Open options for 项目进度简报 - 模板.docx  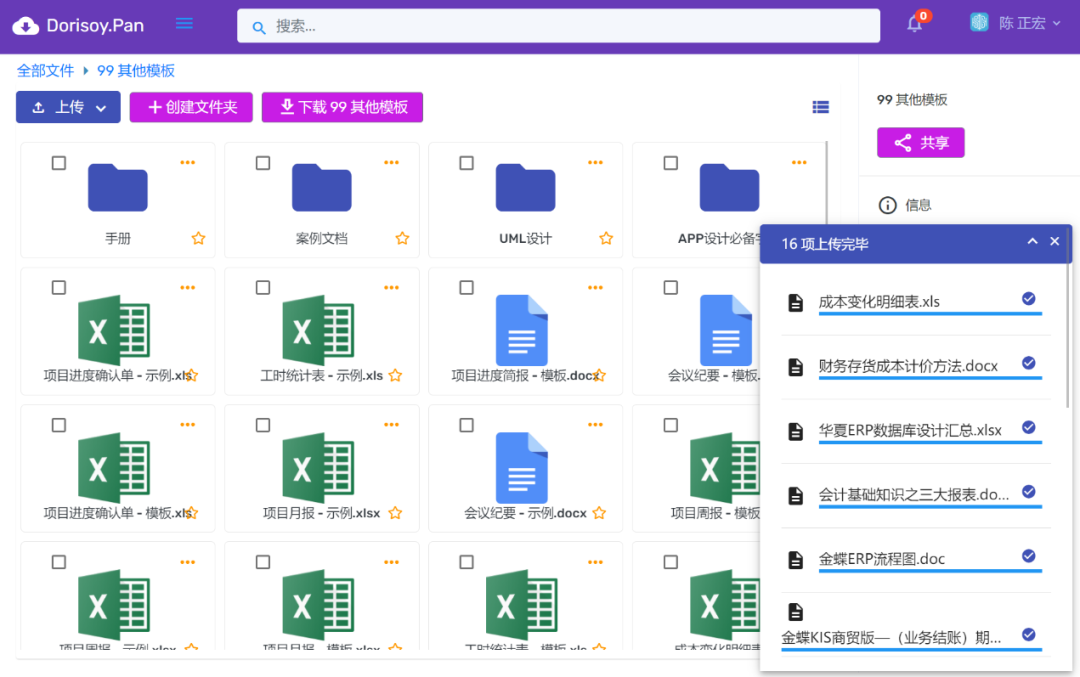595,287
